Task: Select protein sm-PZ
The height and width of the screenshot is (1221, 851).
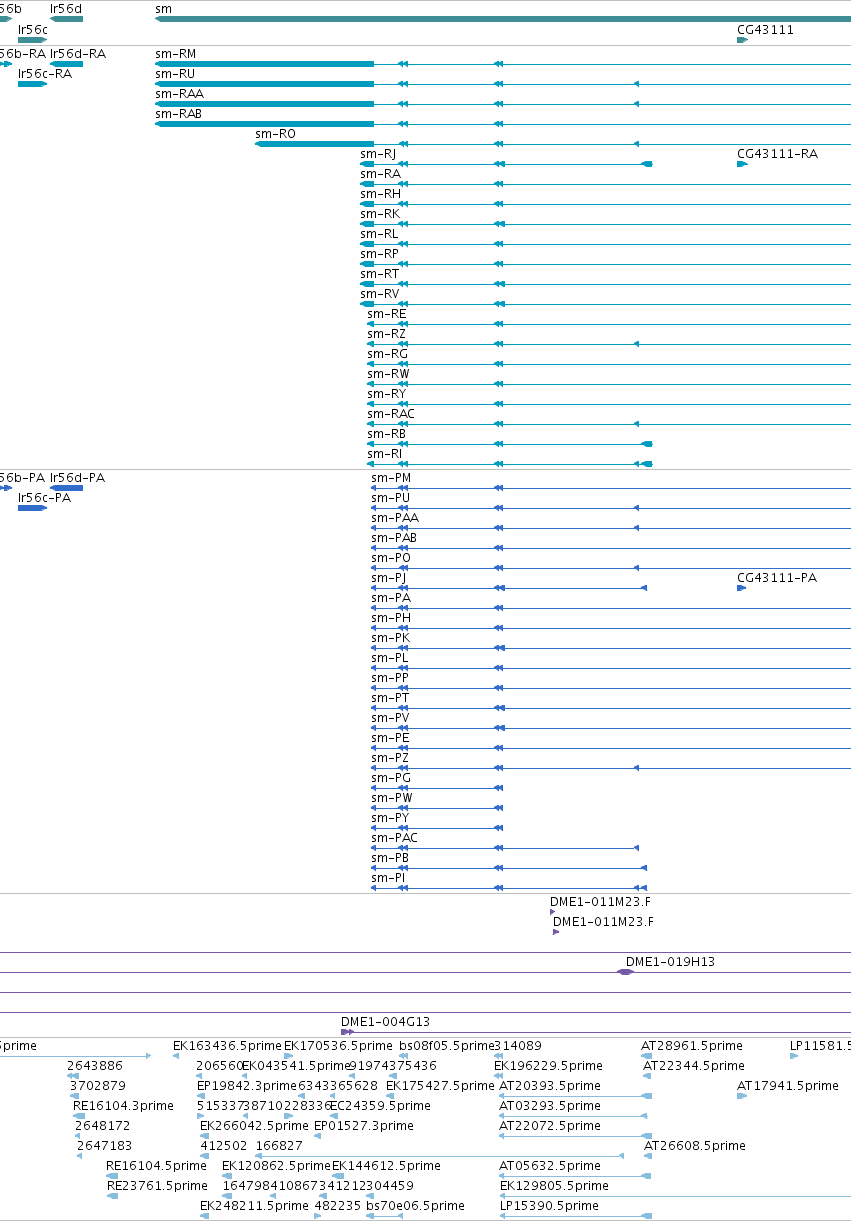Action: point(391,757)
